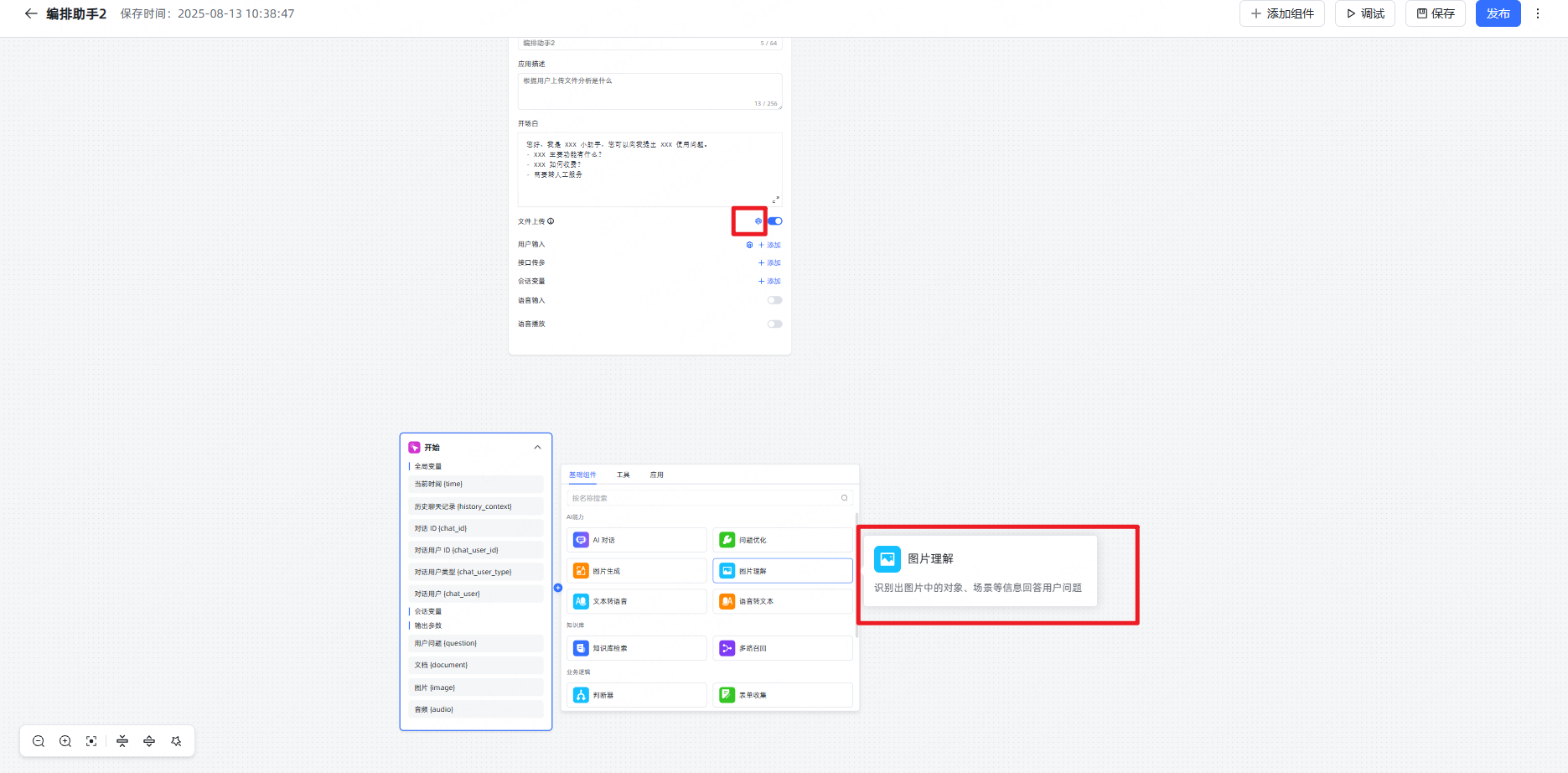Click the 对话用户类型 {chat_user_type} variable

476,572
